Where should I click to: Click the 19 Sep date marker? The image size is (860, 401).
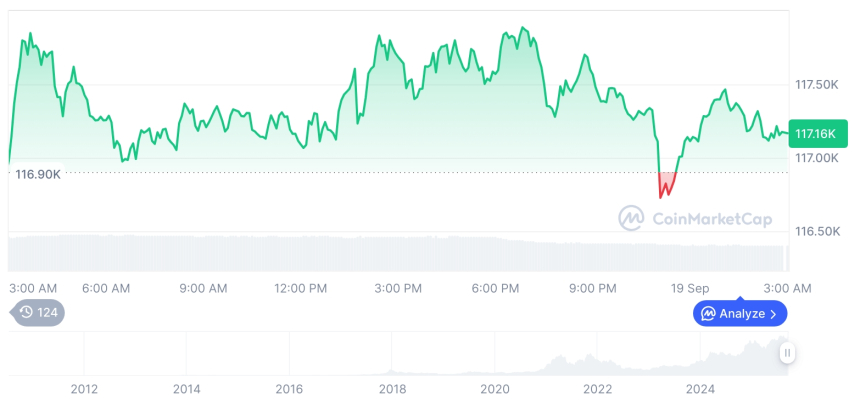[x=691, y=288]
